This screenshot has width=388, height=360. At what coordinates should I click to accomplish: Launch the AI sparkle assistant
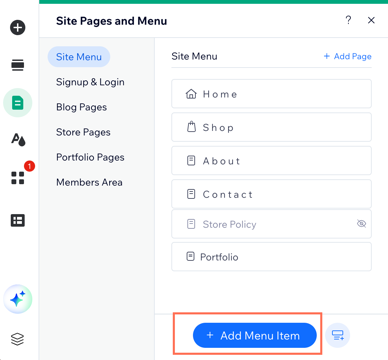pos(18,299)
